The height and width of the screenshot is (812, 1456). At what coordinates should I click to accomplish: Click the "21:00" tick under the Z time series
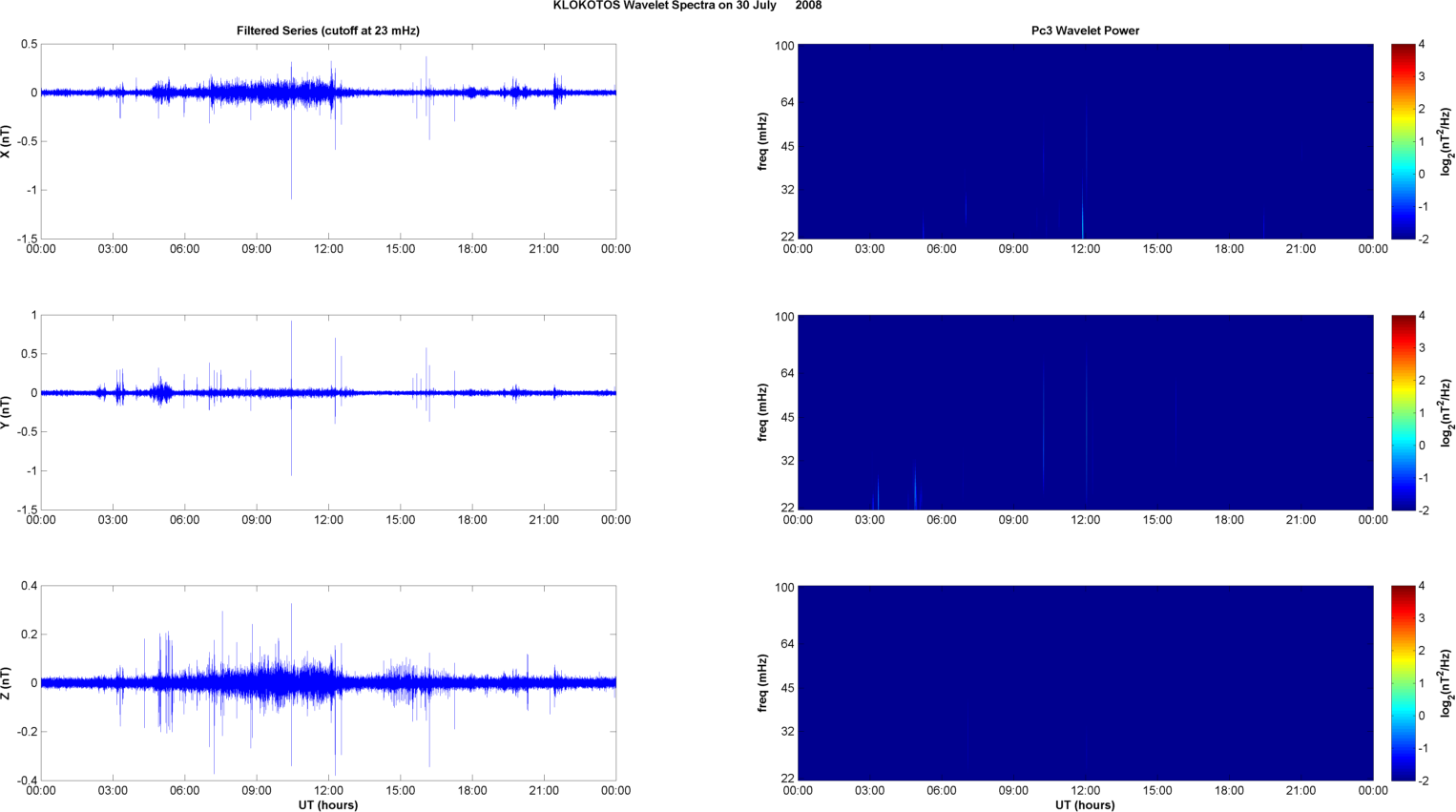click(x=544, y=790)
